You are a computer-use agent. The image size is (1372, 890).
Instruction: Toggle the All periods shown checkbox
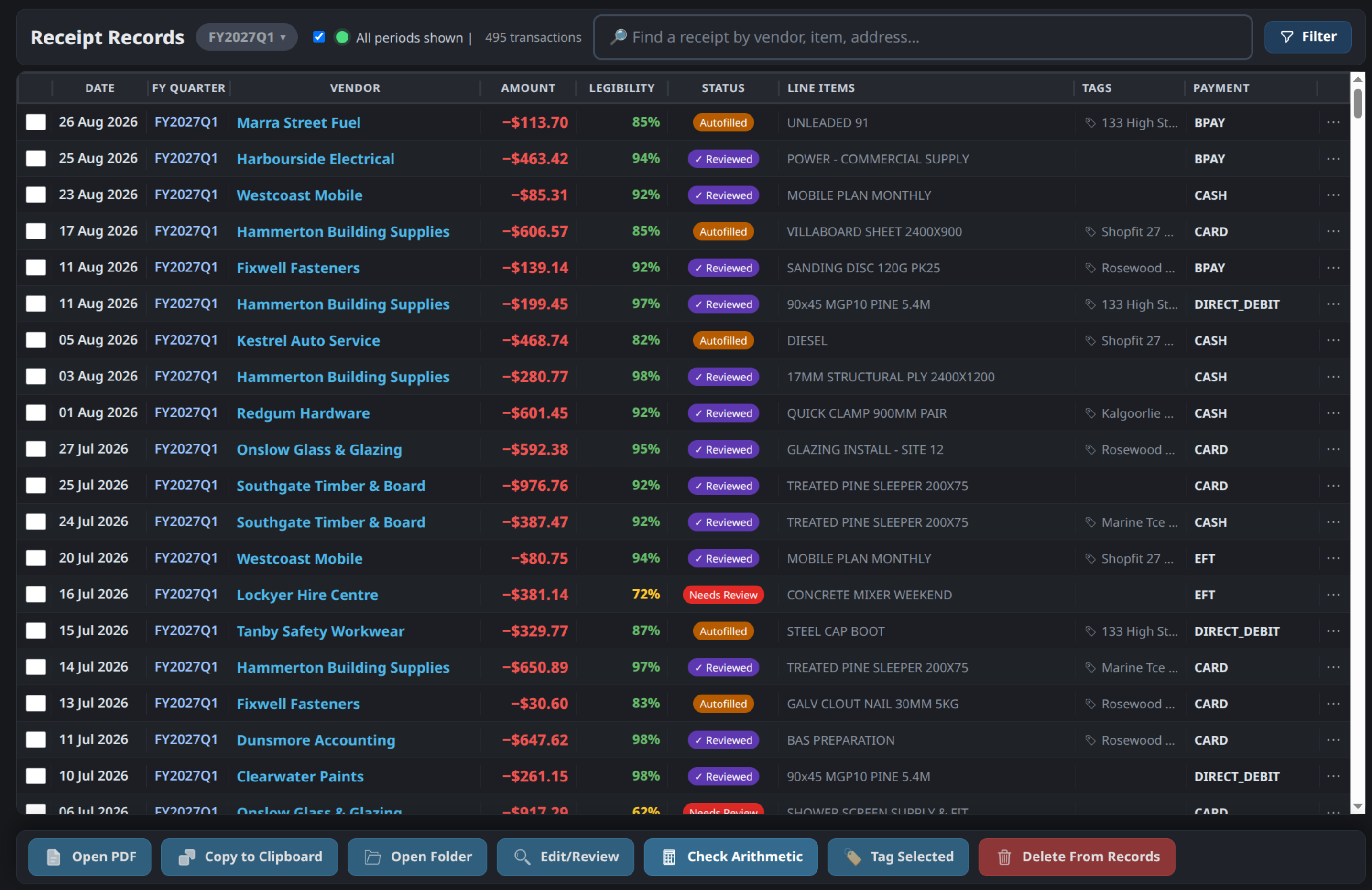coord(319,37)
